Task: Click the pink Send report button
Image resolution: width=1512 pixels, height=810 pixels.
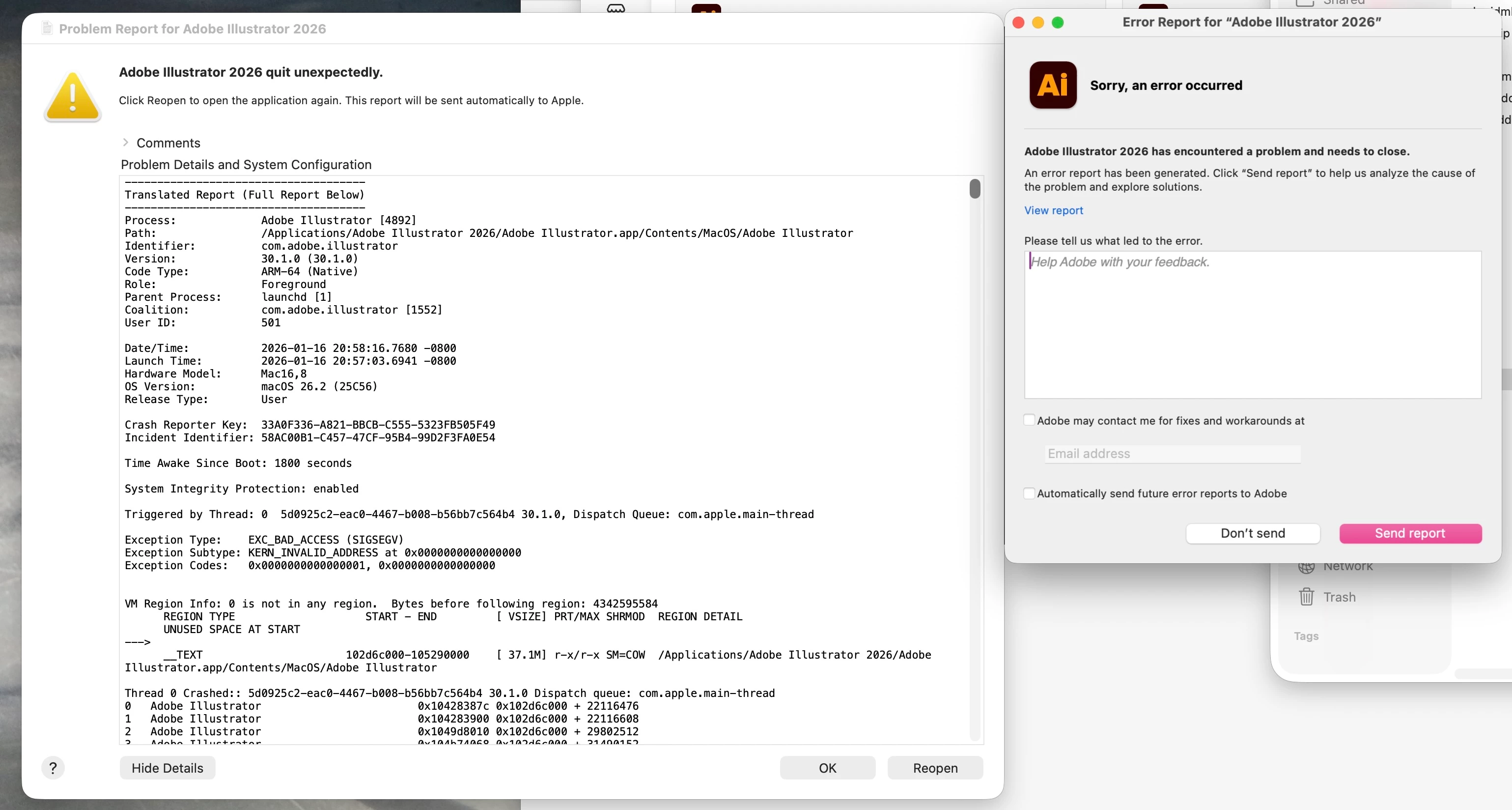Action: coord(1410,533)
